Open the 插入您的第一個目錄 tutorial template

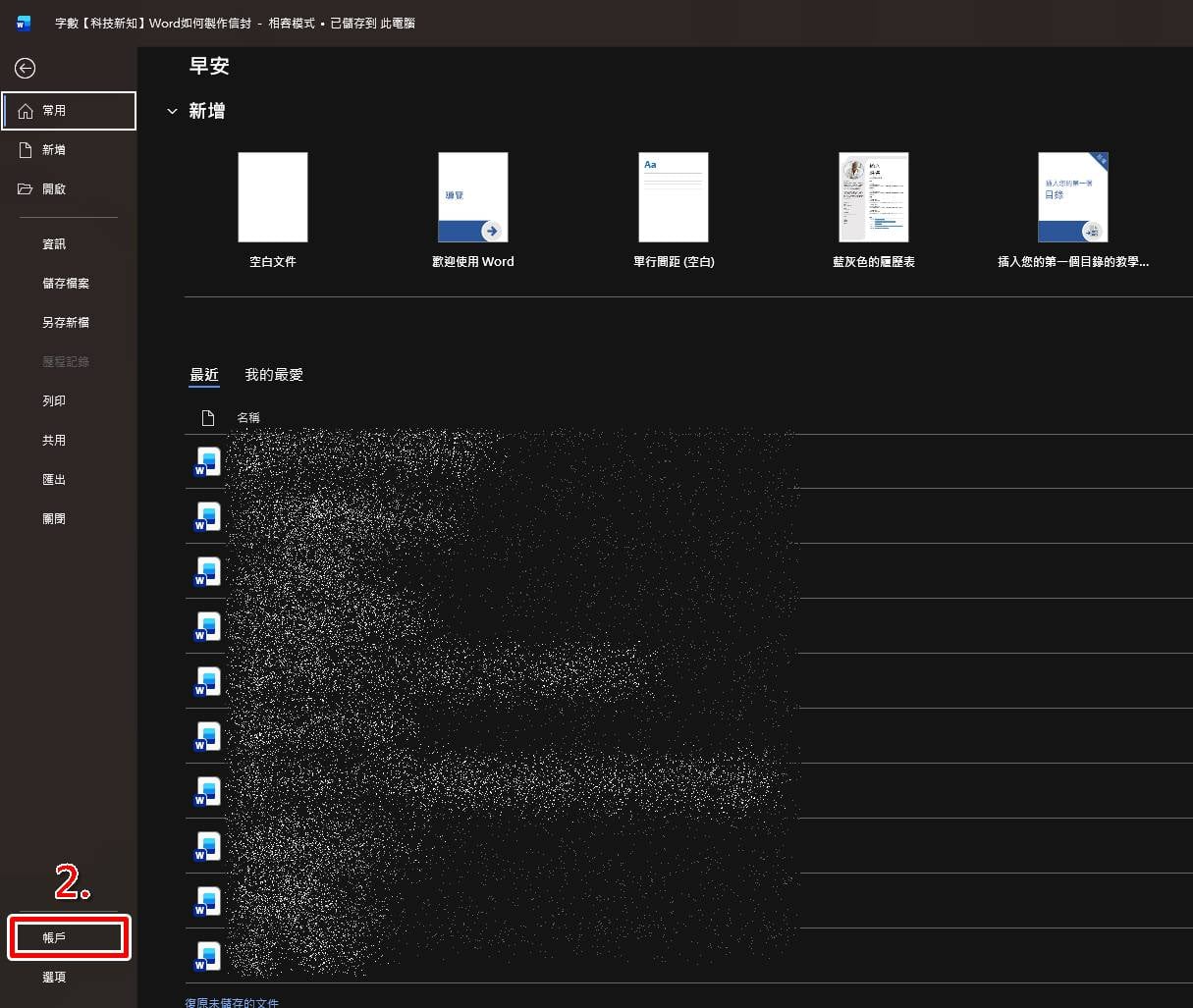1073,210
